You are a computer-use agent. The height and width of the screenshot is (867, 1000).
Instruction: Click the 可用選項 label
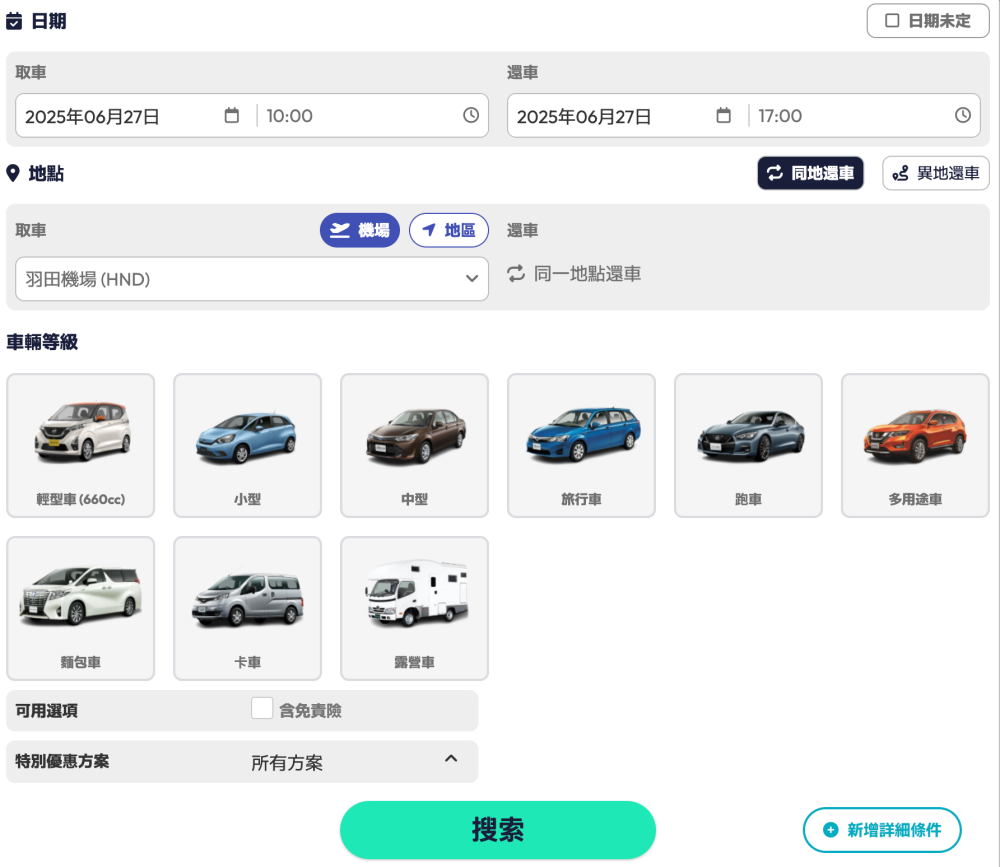[47, 710]
